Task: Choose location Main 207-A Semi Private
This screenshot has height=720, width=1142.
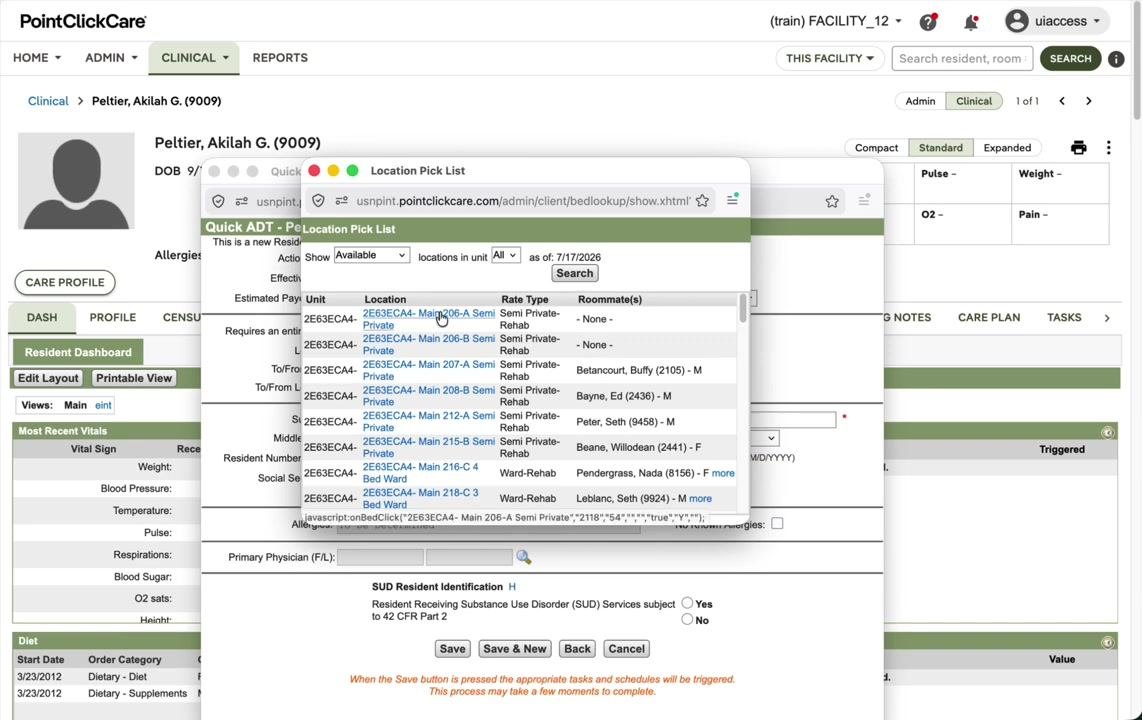Action: pos(428,371)
